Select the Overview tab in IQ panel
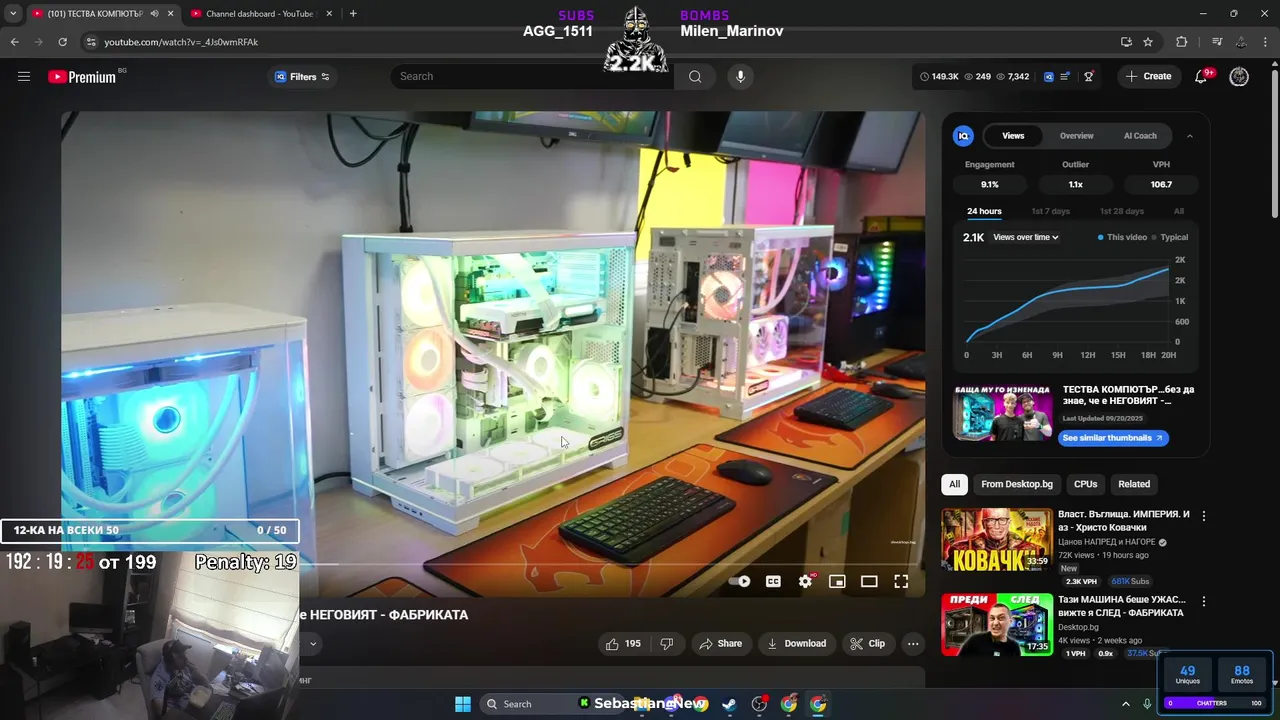This screenshot has height=720, width=1280. coord(1077,136)
